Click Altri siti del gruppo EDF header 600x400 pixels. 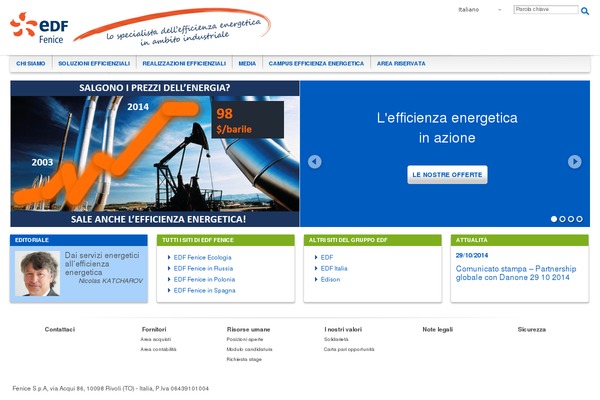(373, 240)
